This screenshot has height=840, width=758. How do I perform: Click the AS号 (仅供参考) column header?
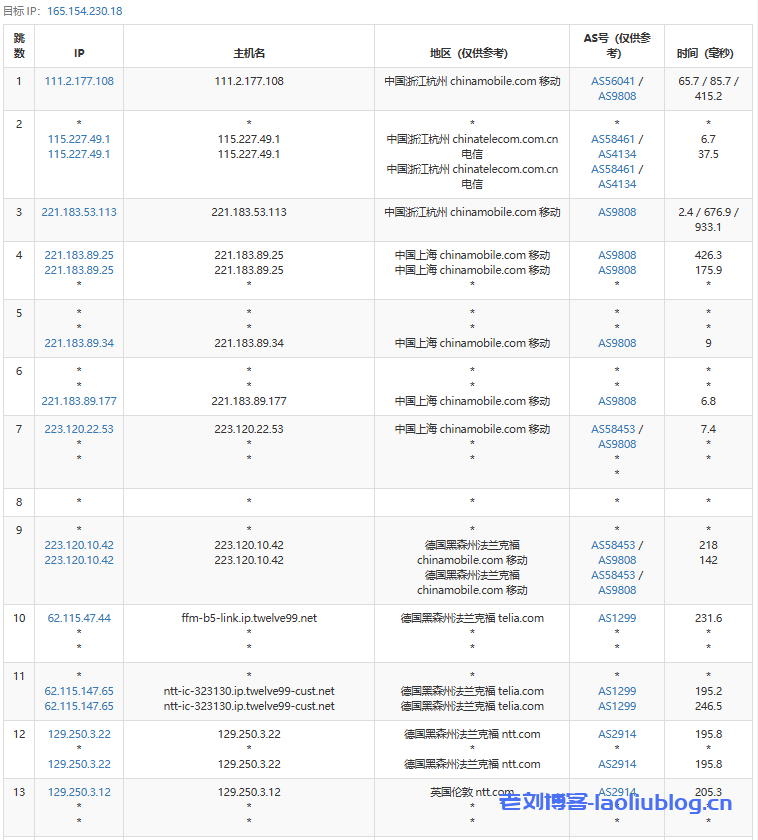[617, 46]
